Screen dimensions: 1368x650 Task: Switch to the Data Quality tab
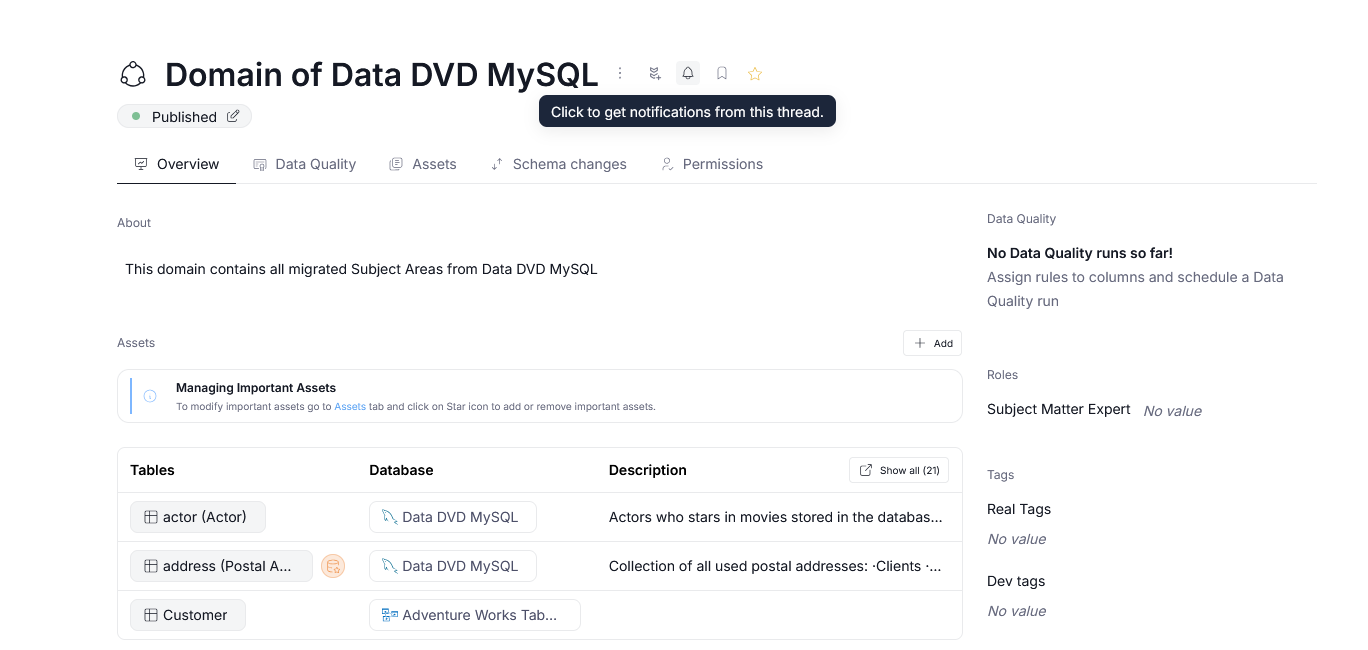click(304, 164)
